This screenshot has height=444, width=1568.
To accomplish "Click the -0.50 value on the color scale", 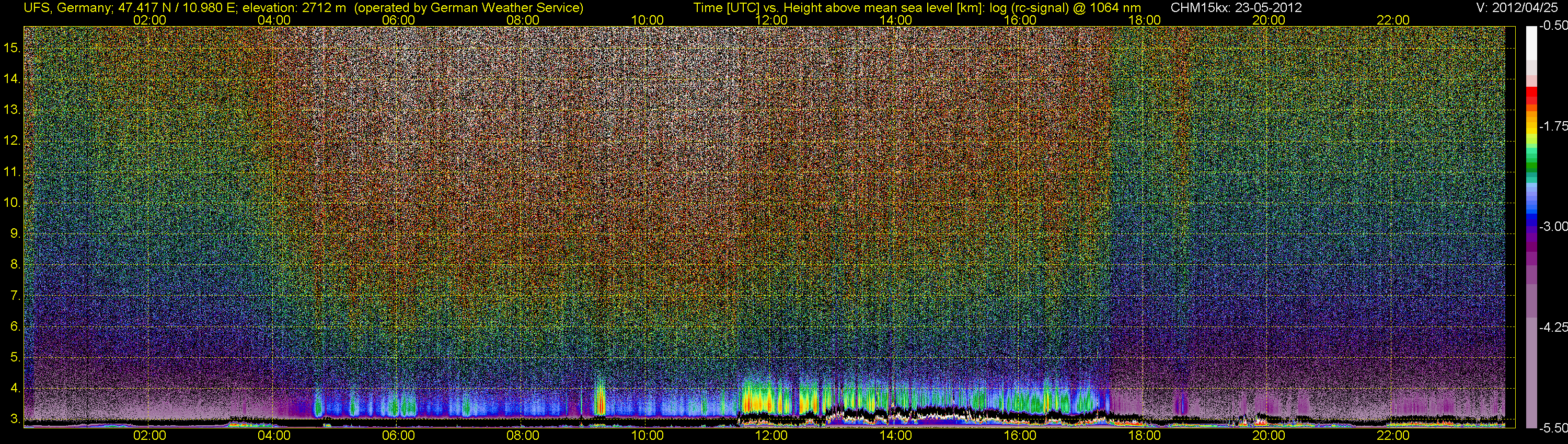I will tap(1553, 26).
